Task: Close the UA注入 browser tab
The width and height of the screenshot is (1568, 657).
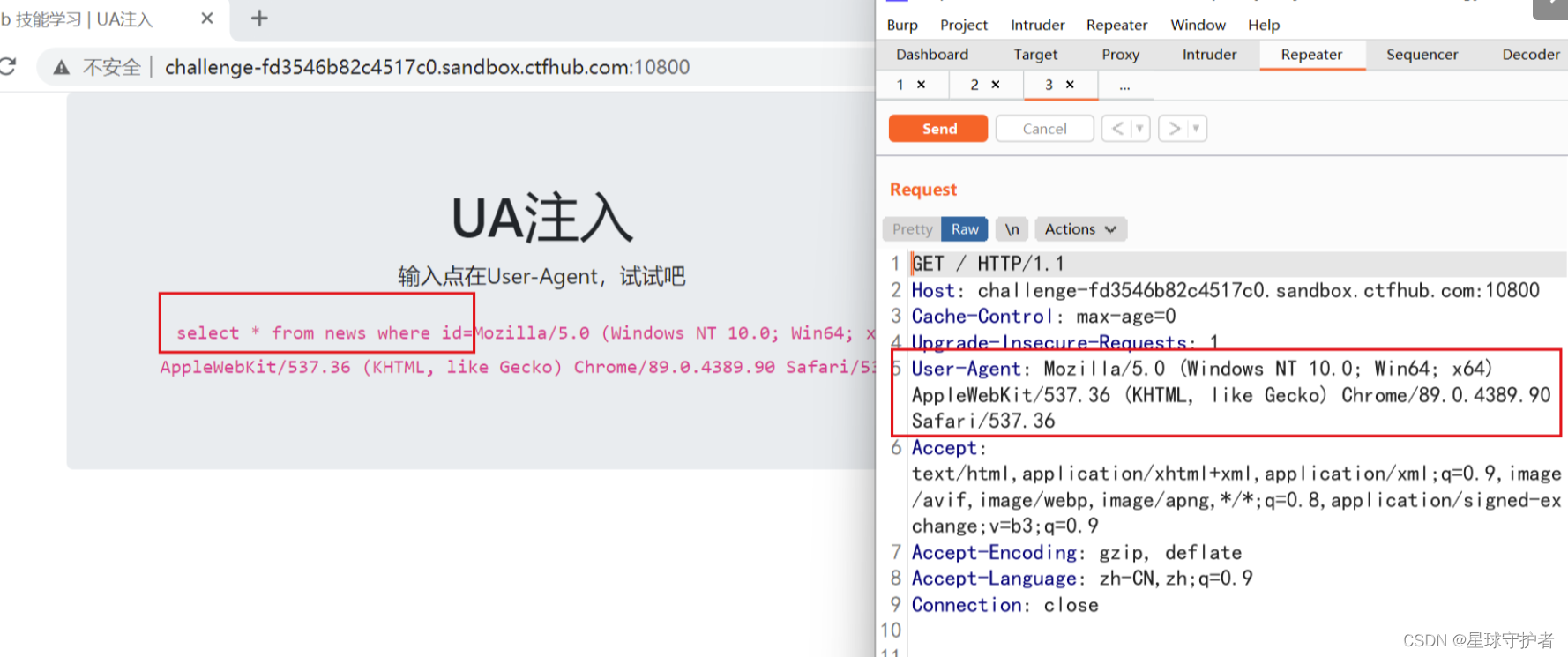Action: click(x=207, y=19)
